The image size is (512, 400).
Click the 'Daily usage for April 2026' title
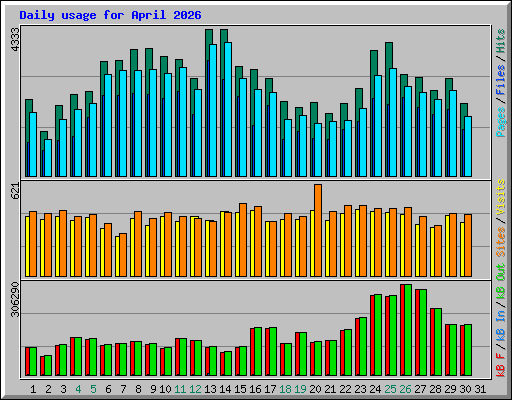tap(110, 15)
